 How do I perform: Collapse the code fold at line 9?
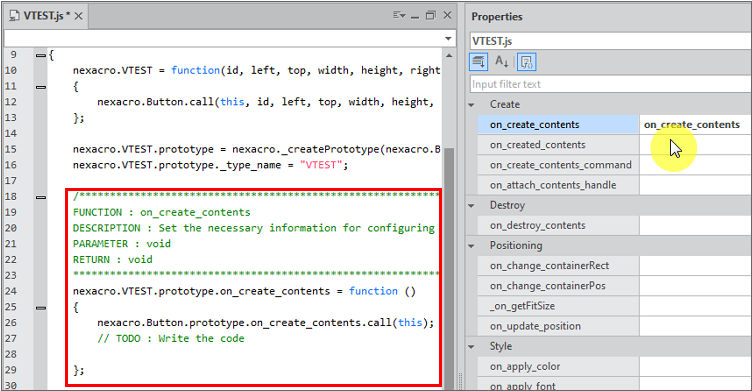click(41, 56)
